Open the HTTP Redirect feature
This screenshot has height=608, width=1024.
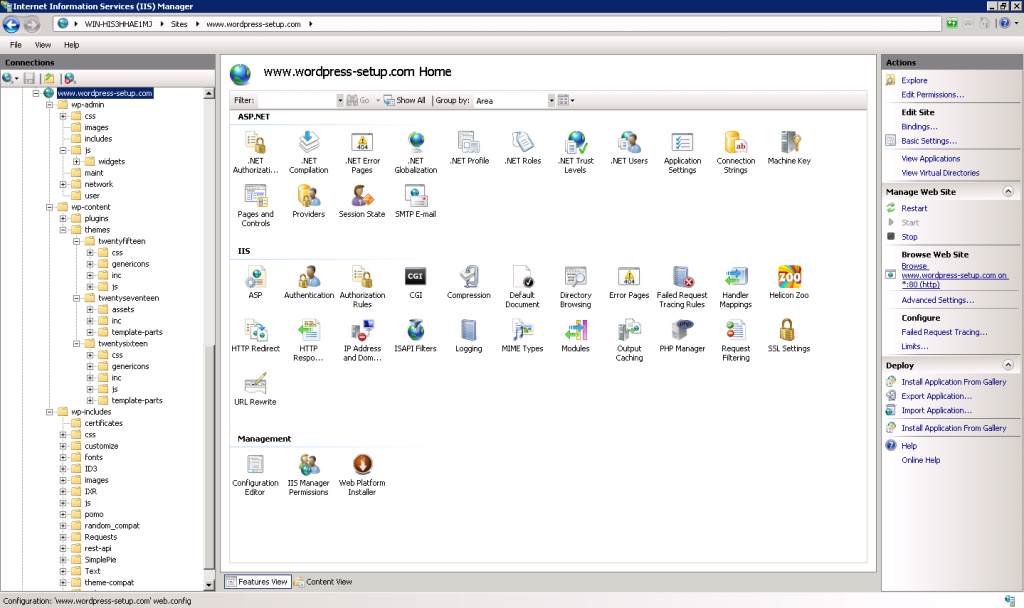[x=255, y=336]
